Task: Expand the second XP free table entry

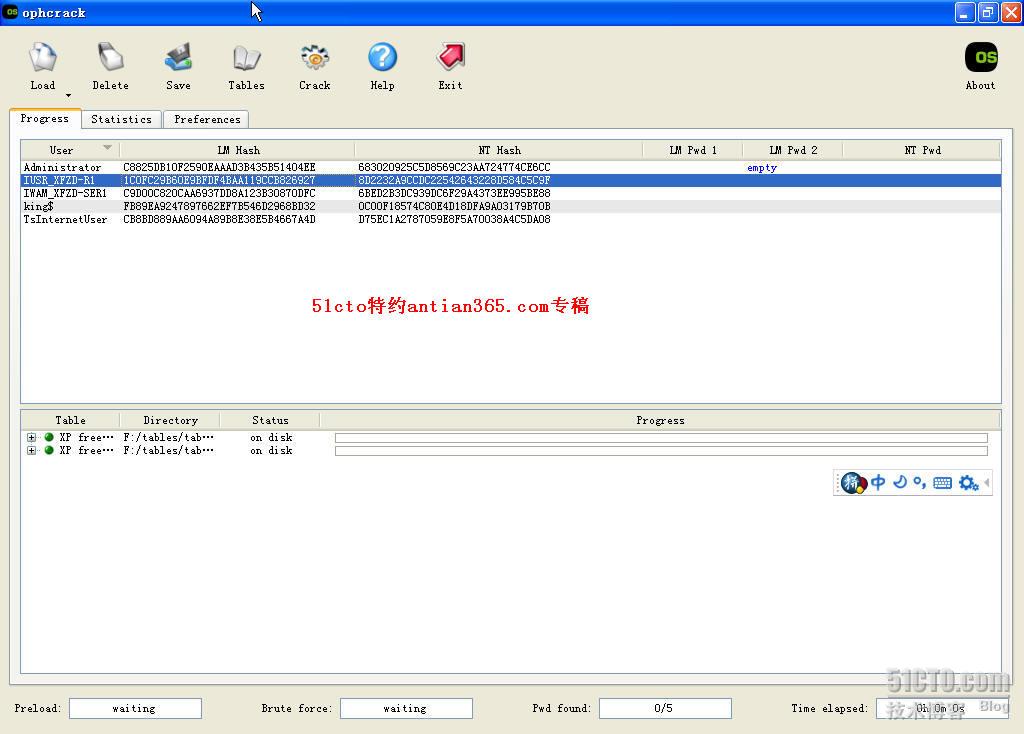Action: pos(31,451)
